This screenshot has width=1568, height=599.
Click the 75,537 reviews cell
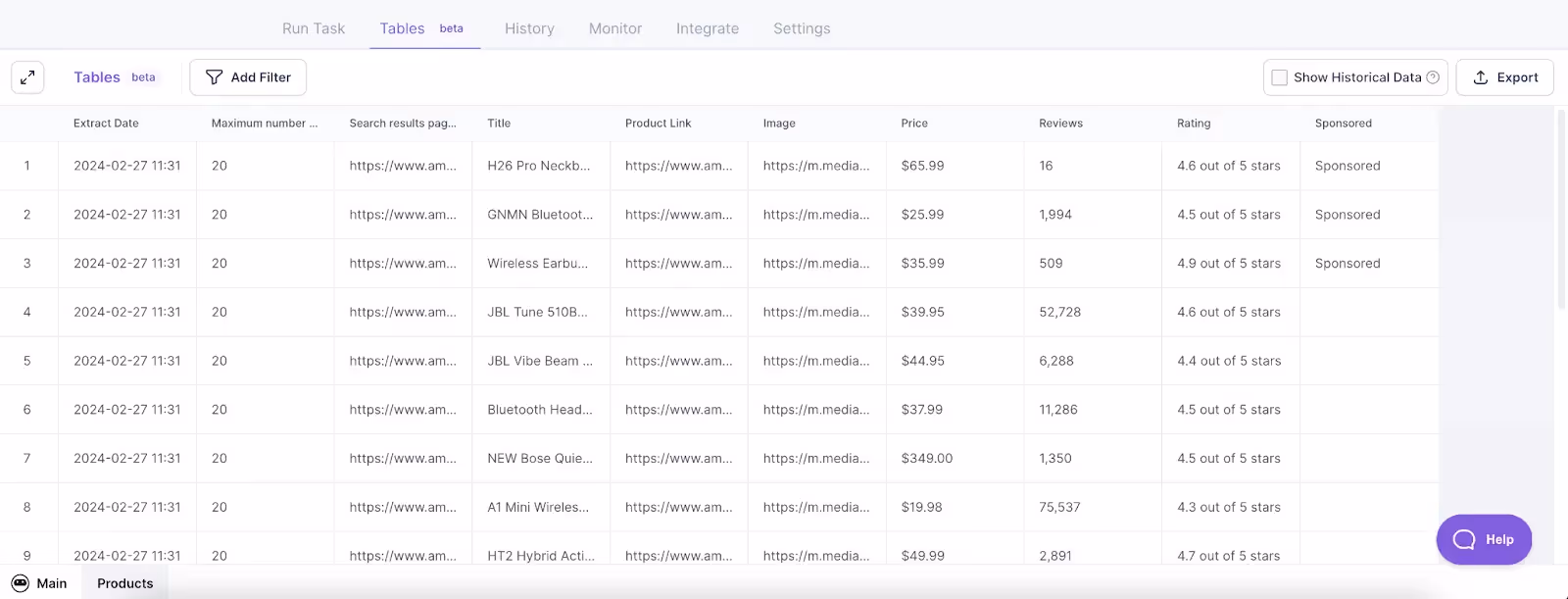pyautogui.click(x=1093, y=507)
